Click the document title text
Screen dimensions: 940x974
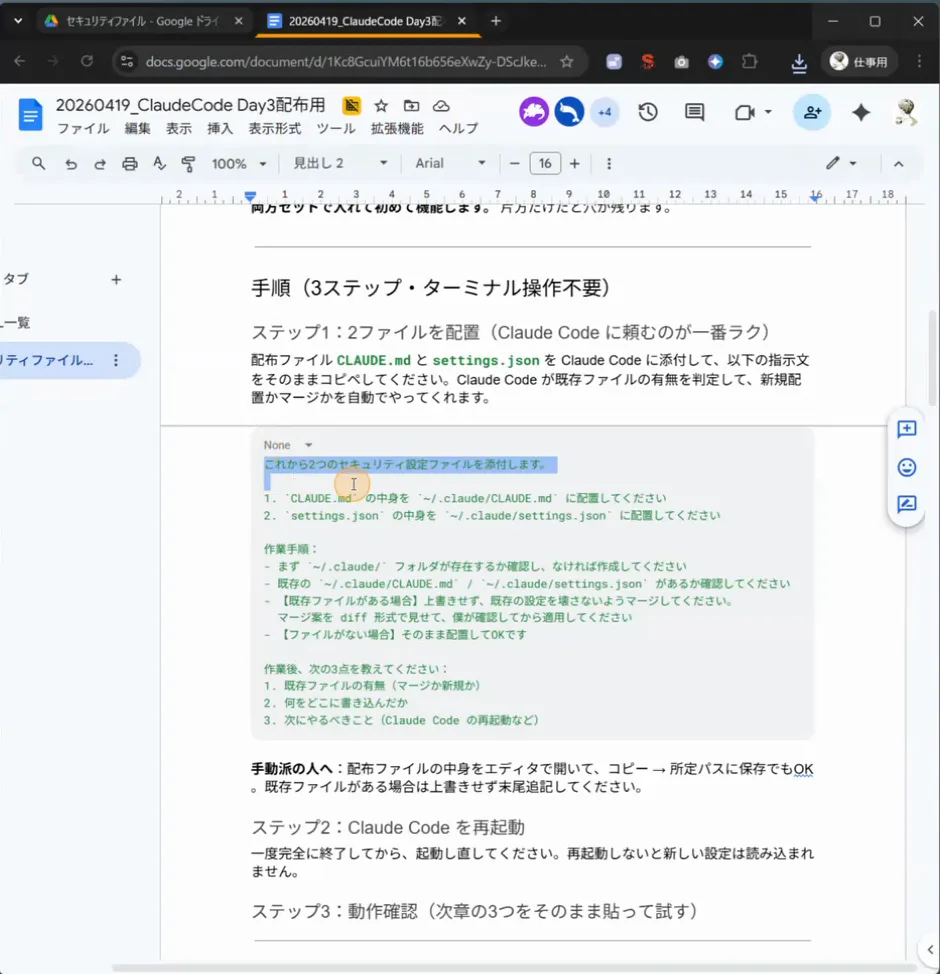190,106
